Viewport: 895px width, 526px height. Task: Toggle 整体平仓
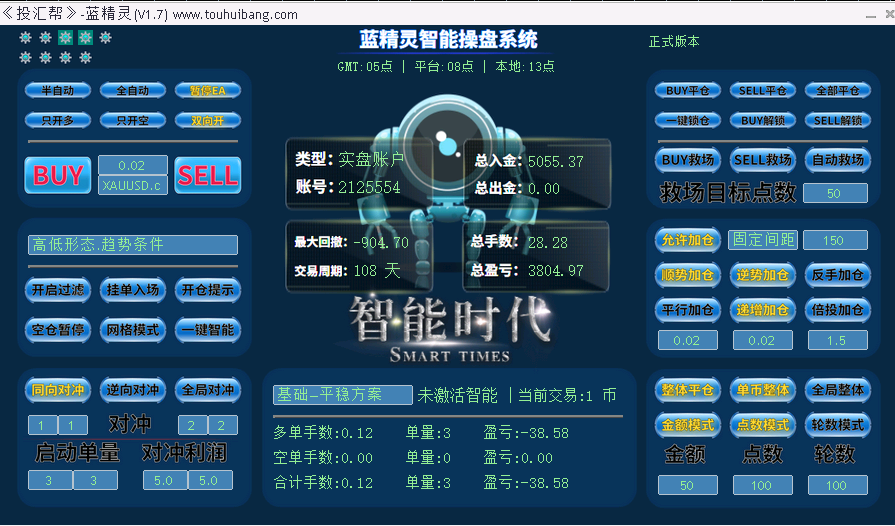[688, 390]
